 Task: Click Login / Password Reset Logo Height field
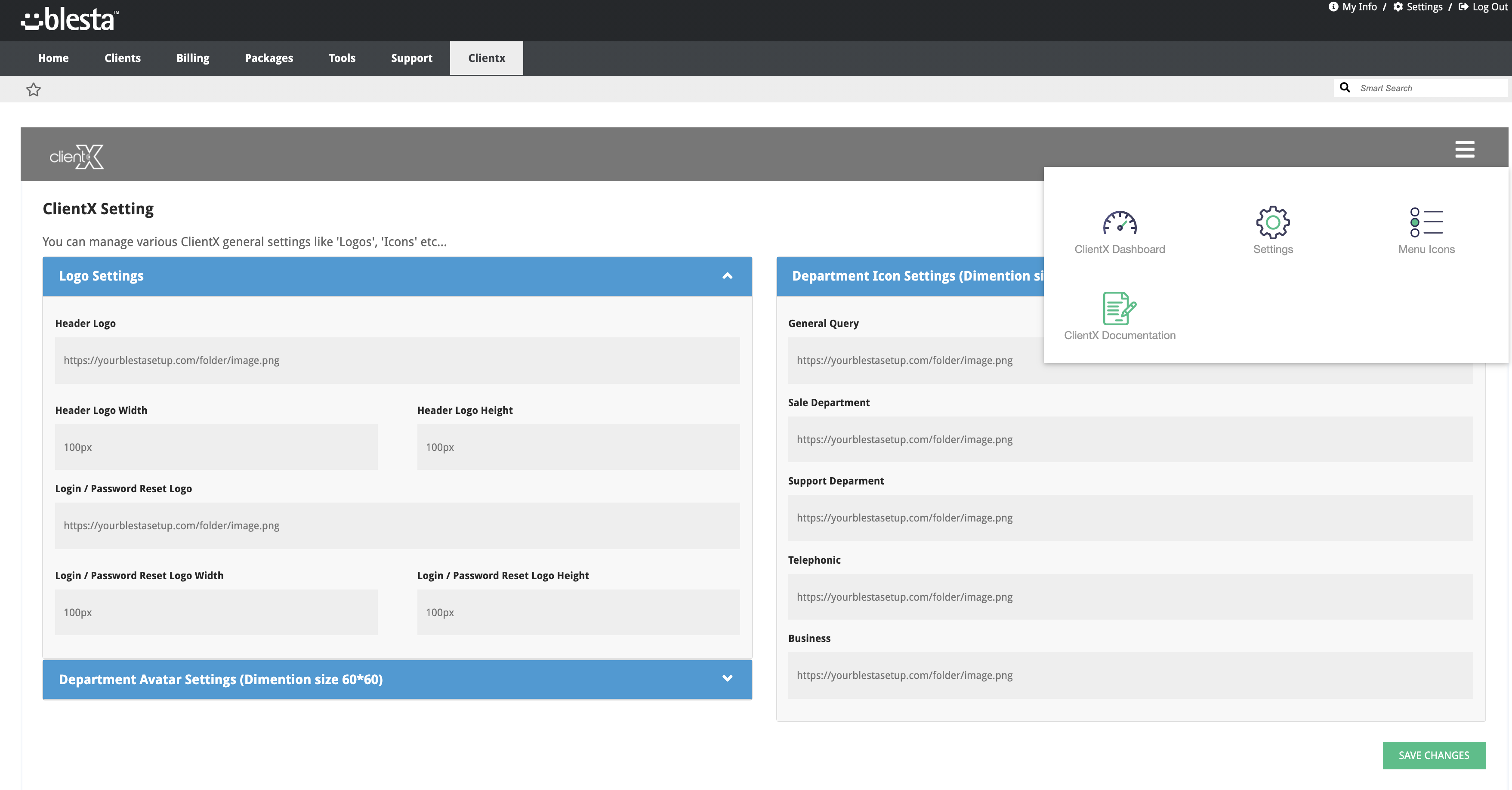click(578, 612)
